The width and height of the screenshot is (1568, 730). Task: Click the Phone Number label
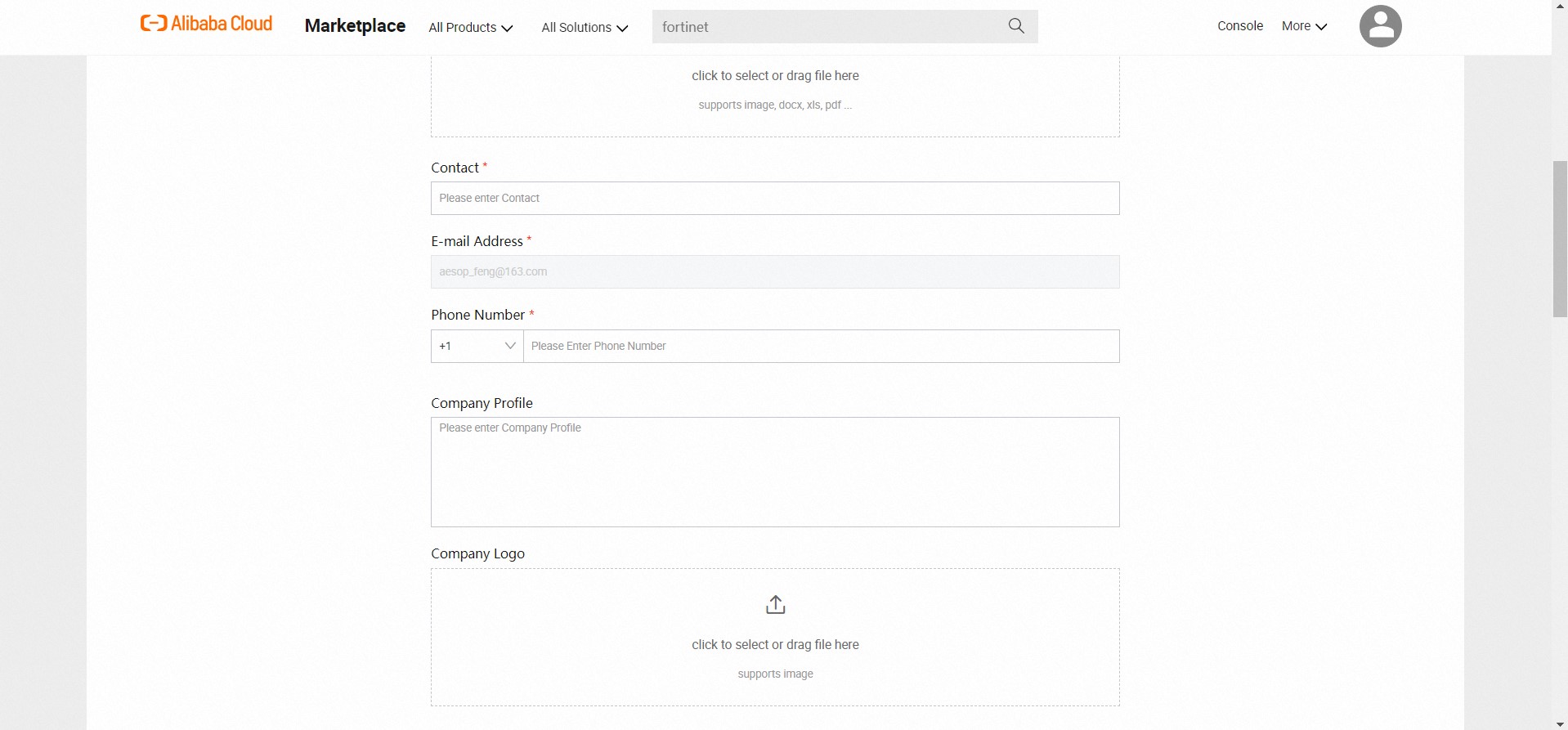tap(477, 315)
